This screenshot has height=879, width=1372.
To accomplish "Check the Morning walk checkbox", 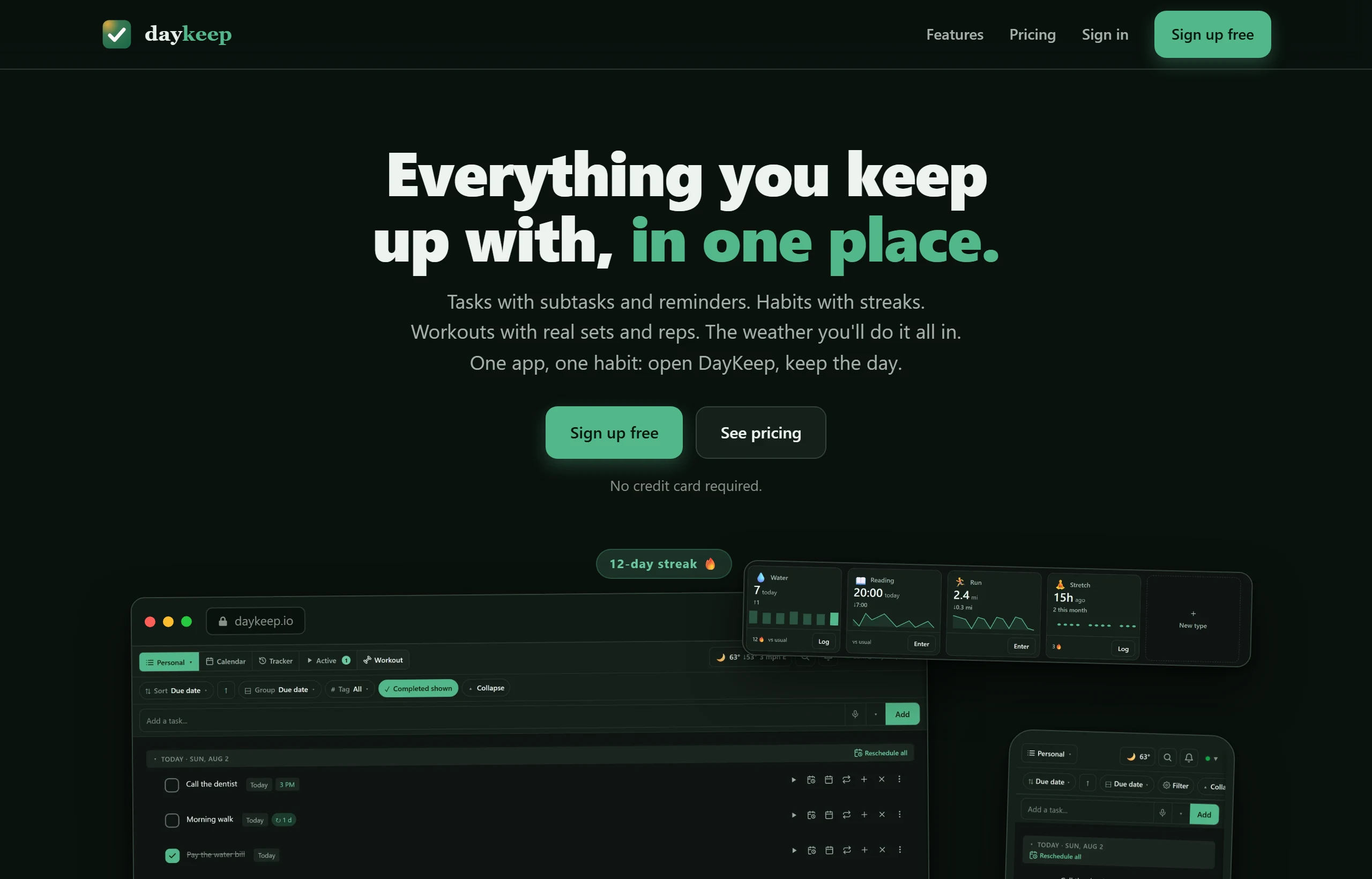I will 172,821.
